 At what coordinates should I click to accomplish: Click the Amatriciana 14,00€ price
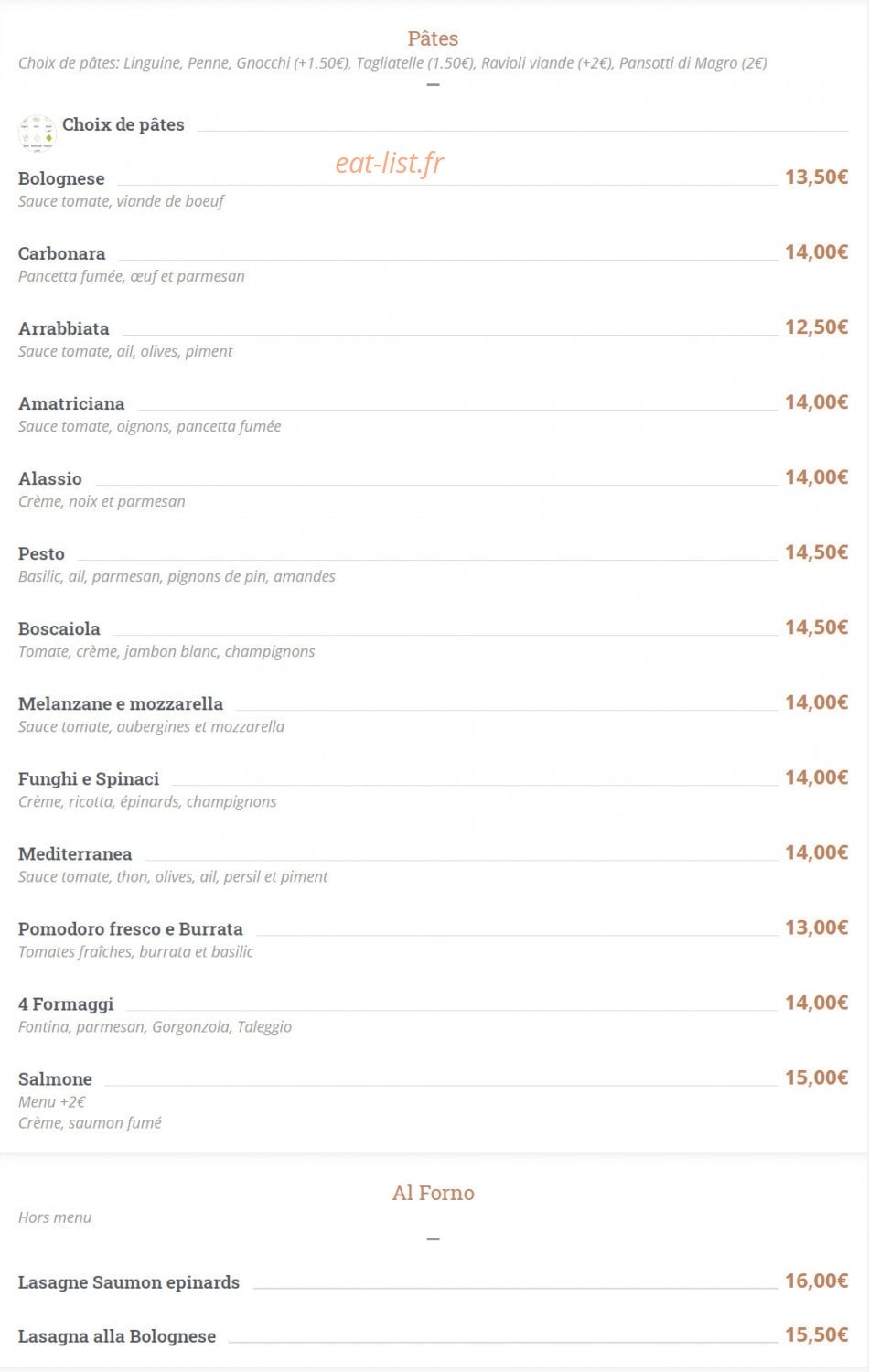(x=816, y=402)
